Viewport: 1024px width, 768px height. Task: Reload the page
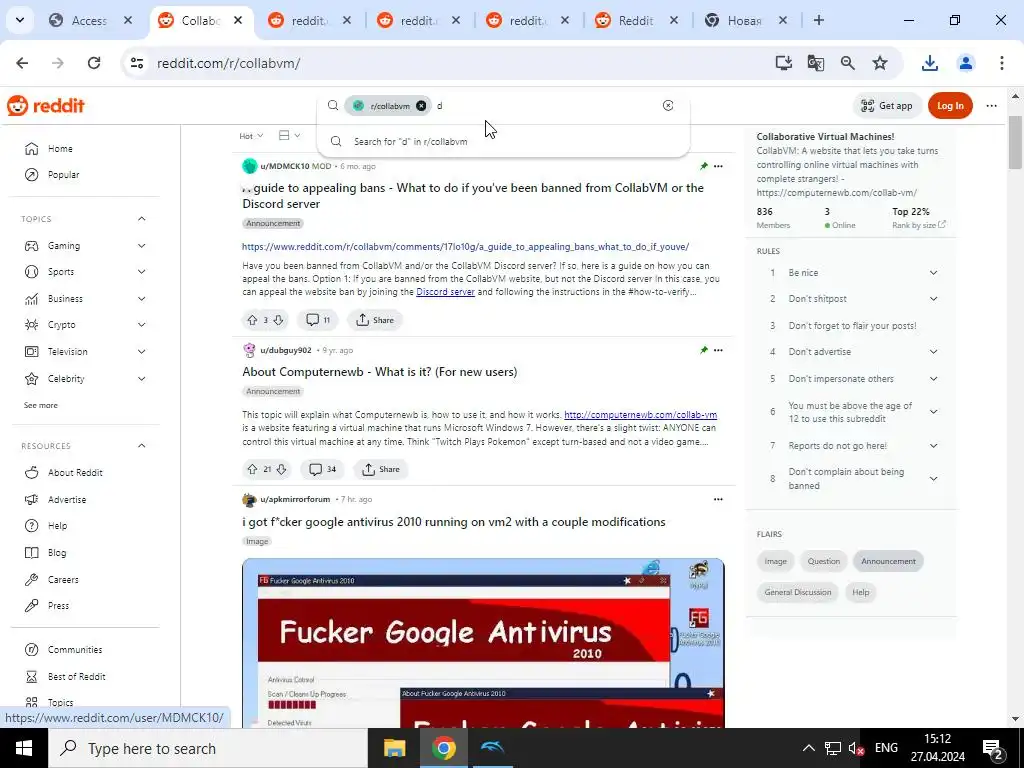(x=94, y=63)
